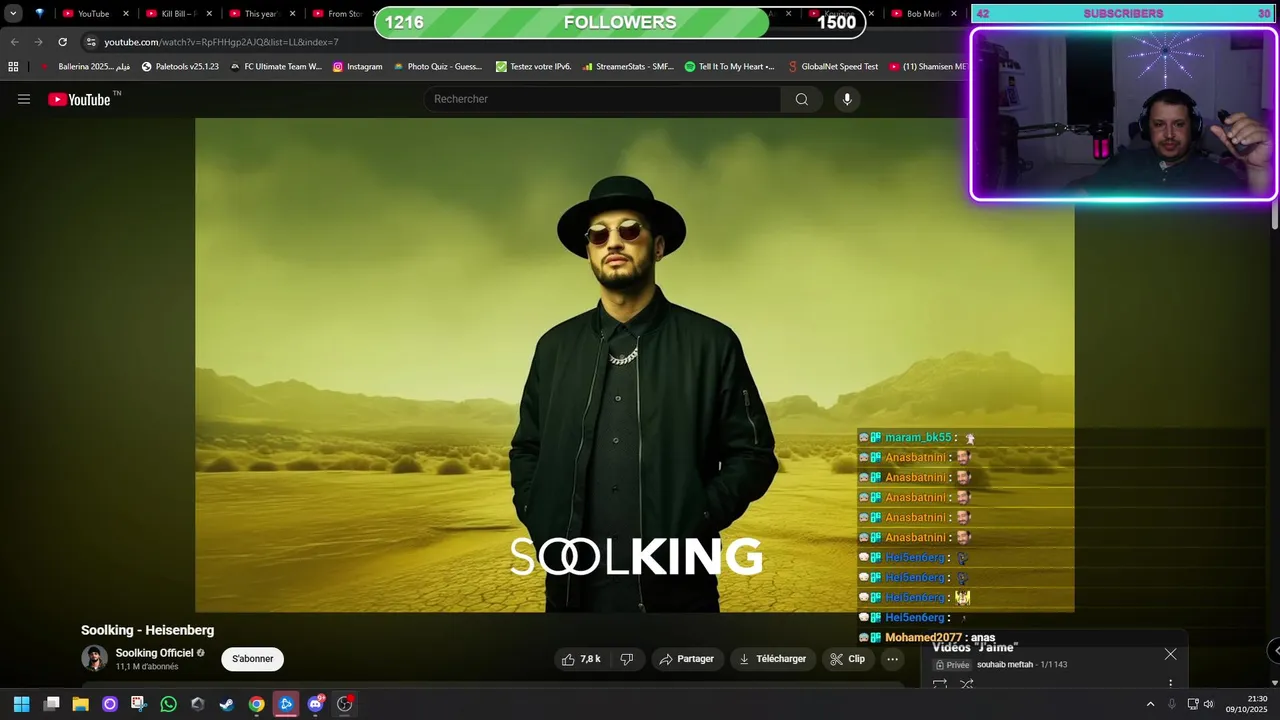Image resolution: width=1280 pixels, height=720 pixels.
Task: Open more actions three-dot menu
Action: [x=893, y=659]
